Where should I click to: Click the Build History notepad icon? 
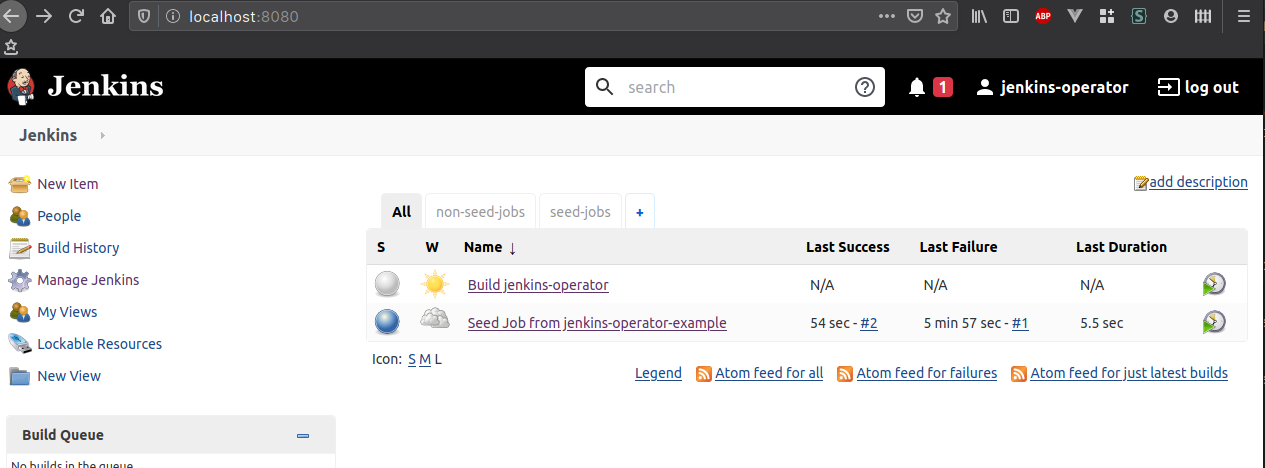pyautogui.click(x=20, y=248)
